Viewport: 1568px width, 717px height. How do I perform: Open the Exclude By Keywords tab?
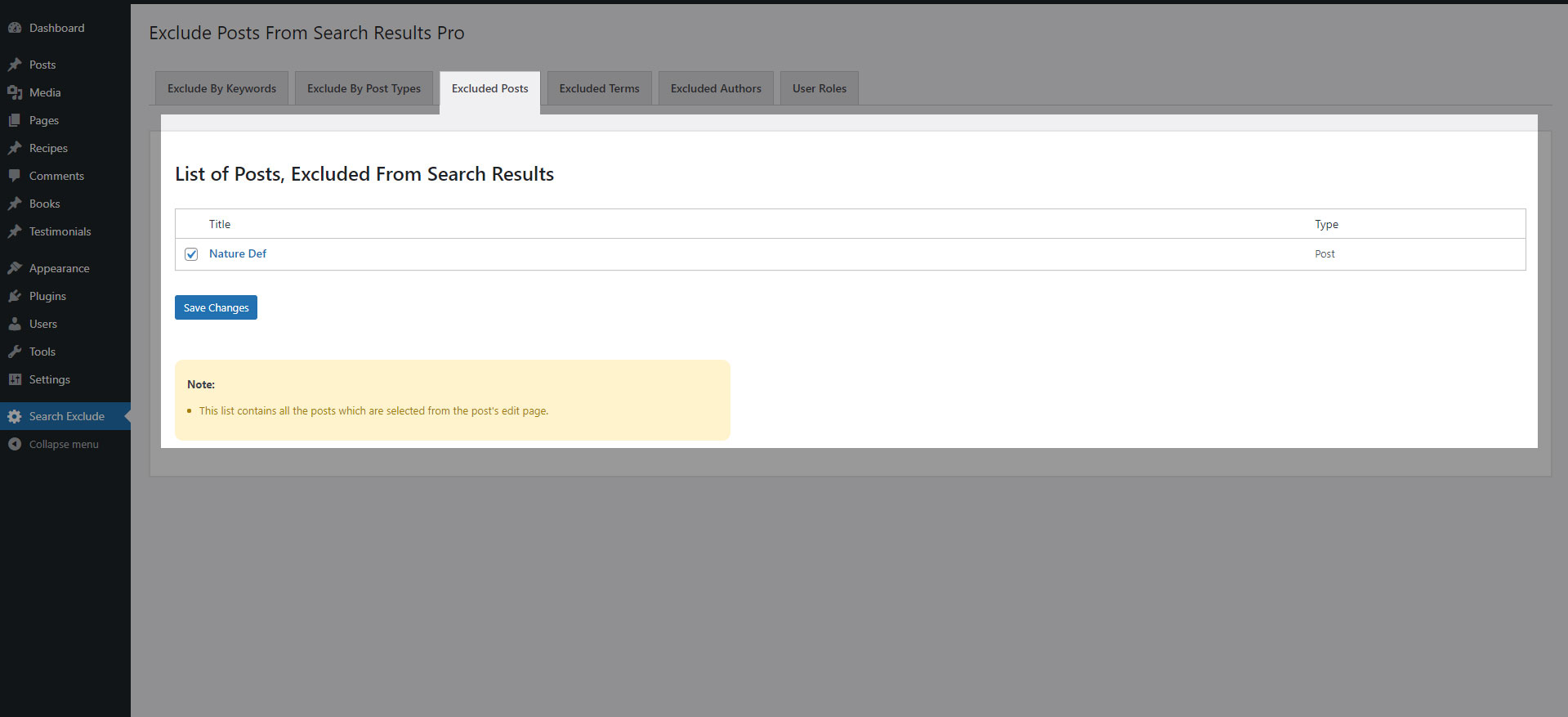point(221,88)
